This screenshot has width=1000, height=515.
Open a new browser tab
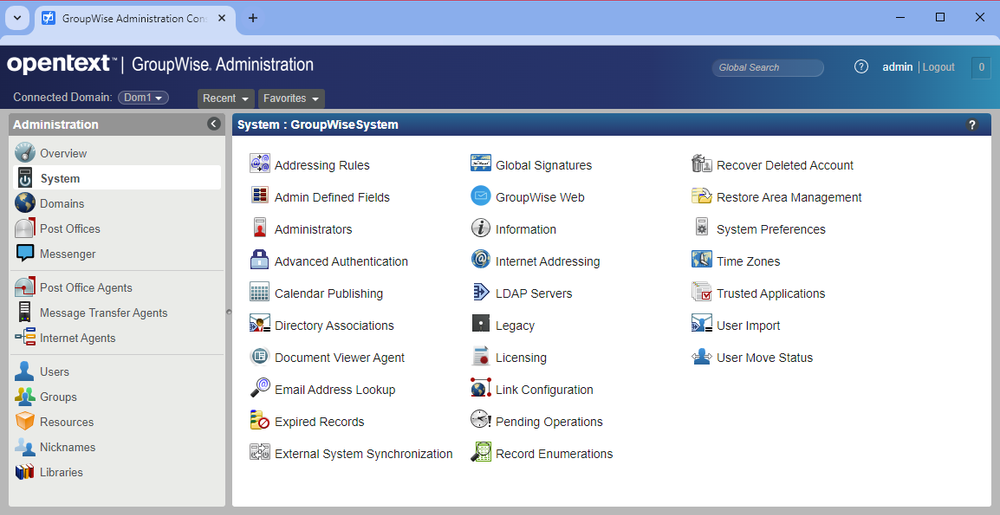point(253,18)
